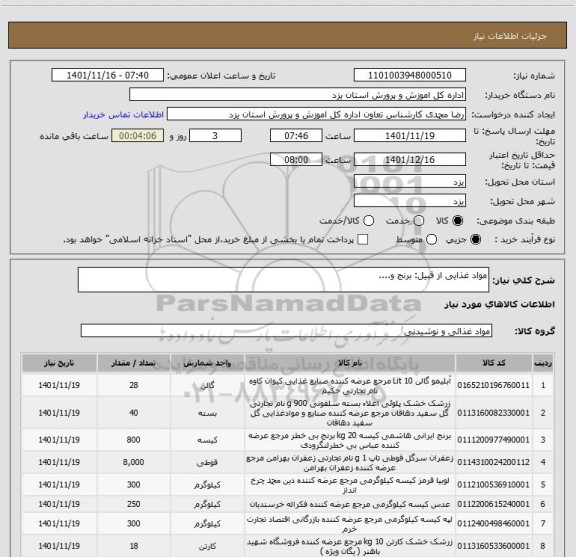
Task: Click the request creator name field
Action: [316, 114]
